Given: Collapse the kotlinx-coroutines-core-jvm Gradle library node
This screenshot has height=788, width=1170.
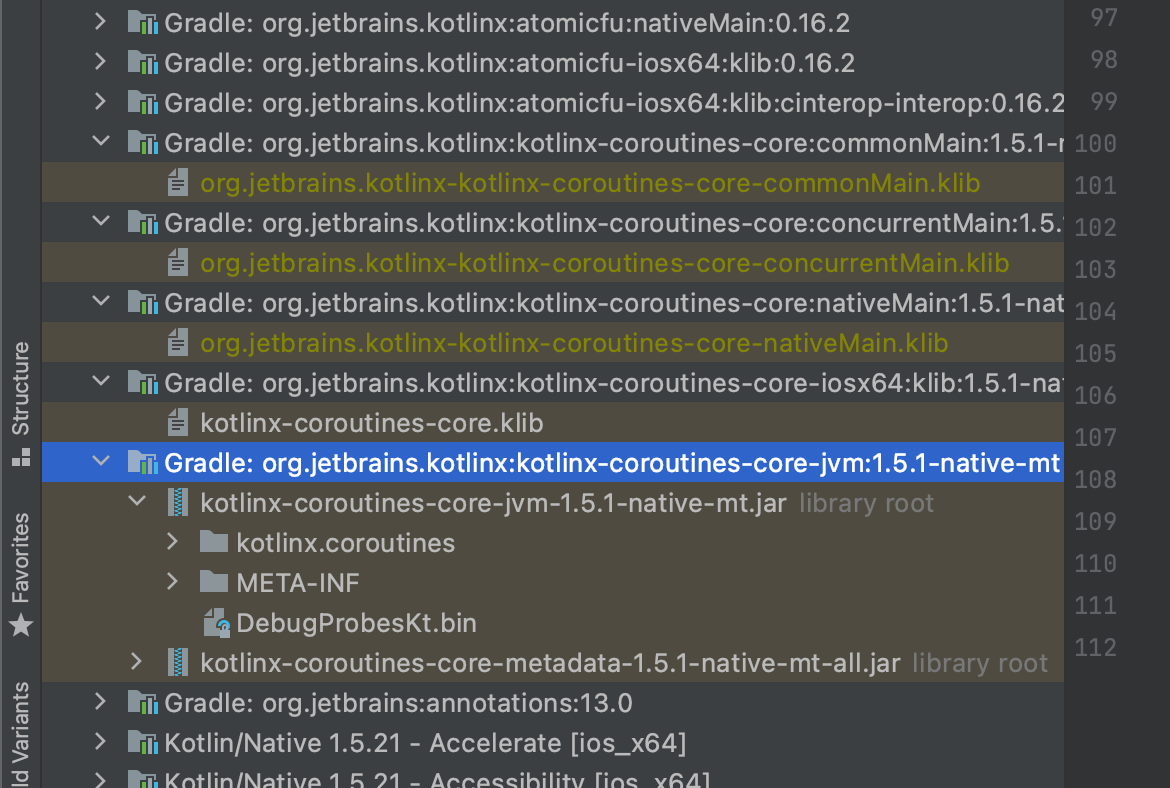Looking at the screenshot, I should click(100, 462).
